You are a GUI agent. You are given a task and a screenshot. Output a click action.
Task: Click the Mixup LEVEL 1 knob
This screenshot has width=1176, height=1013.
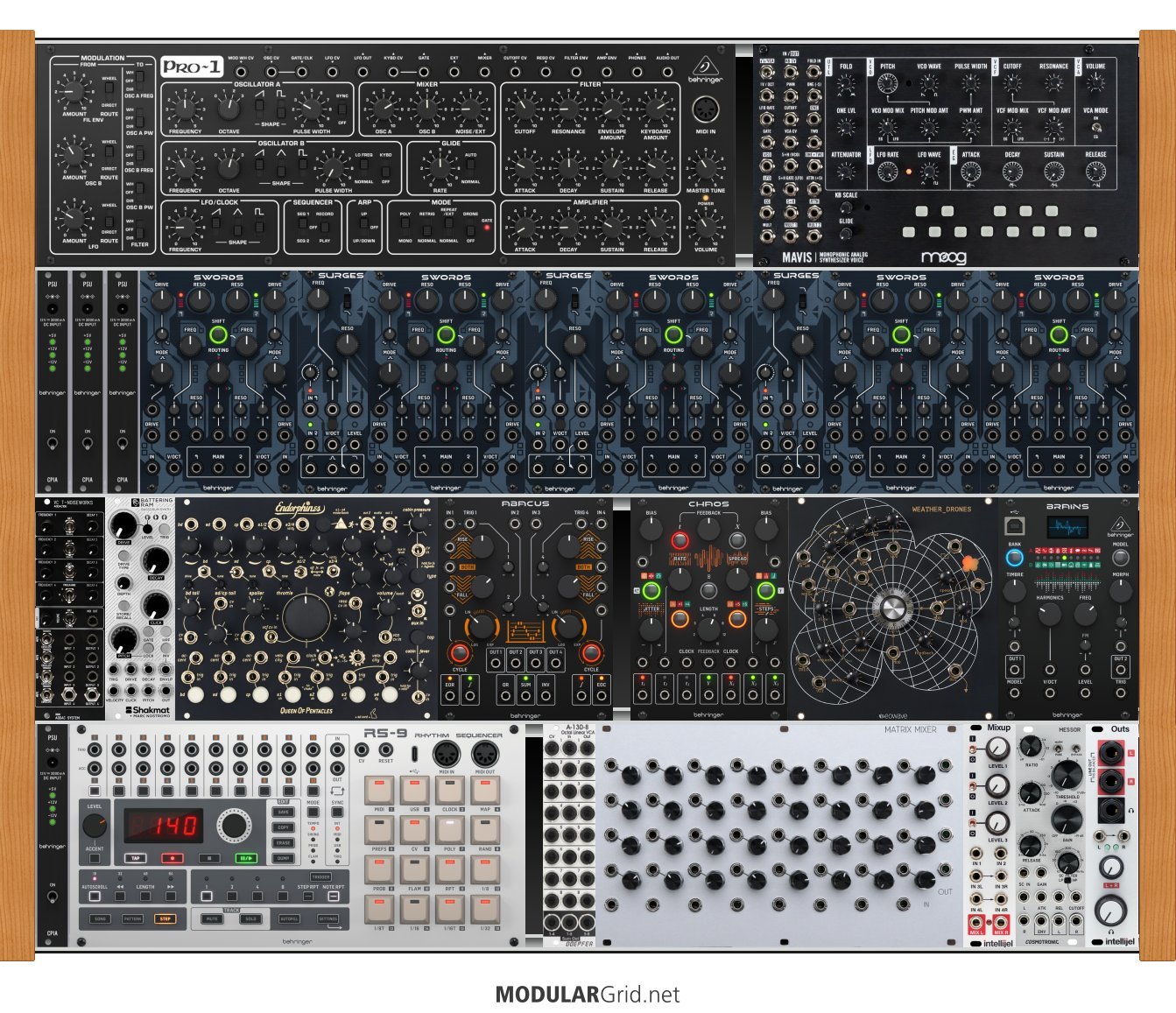[997, 749]
